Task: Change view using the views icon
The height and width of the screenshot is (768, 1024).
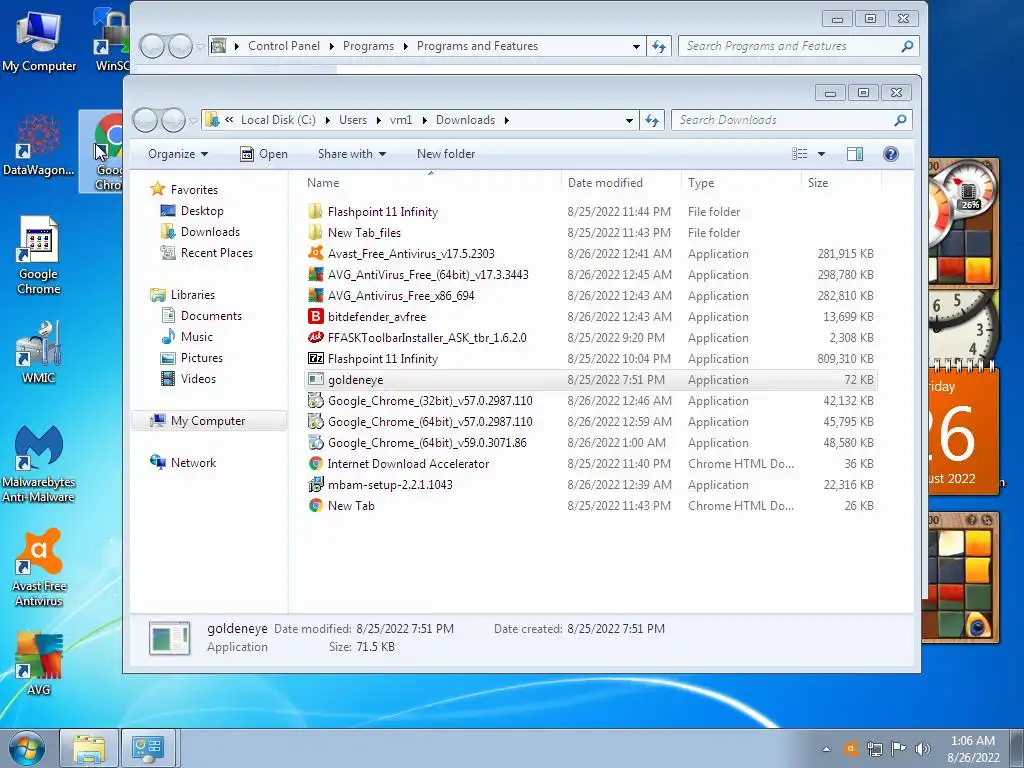Action: (x=800, y=153)
